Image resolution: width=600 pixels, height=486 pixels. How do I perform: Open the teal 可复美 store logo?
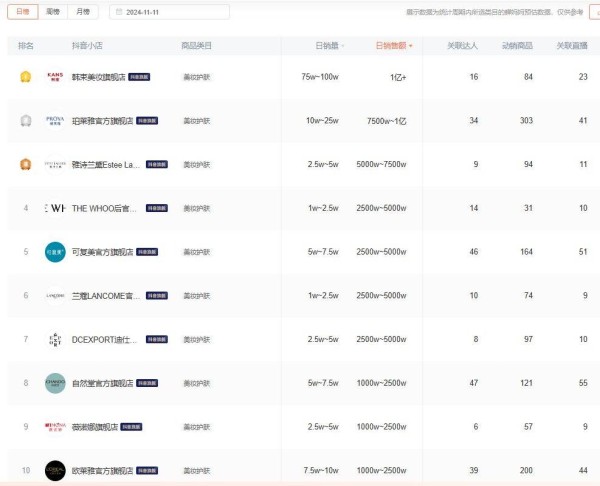click(x=55, y=252)
